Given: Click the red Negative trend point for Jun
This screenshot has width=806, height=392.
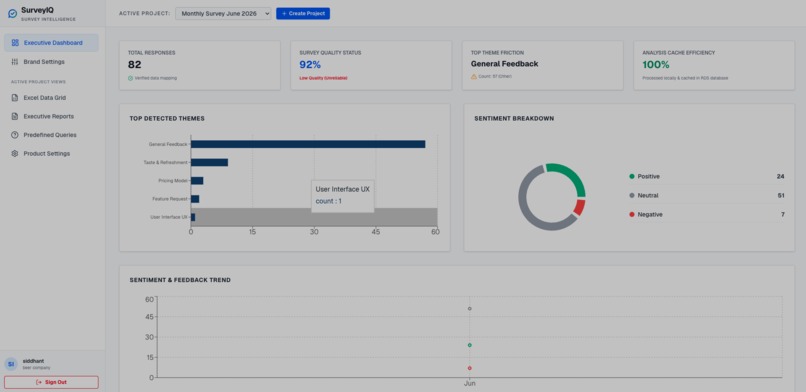Looking at the screenshot, I should pos(469,368).
